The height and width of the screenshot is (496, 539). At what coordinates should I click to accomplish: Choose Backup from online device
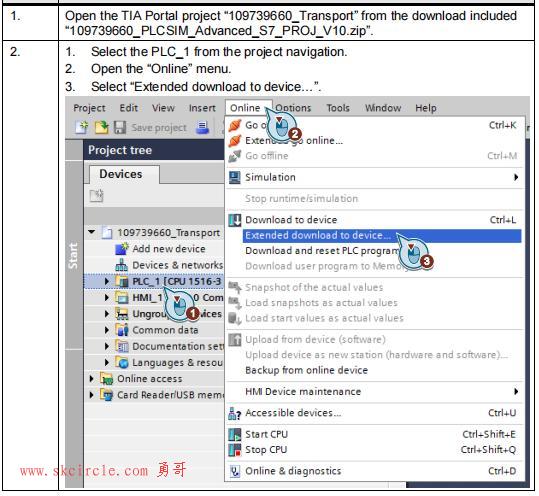point(306,370)
